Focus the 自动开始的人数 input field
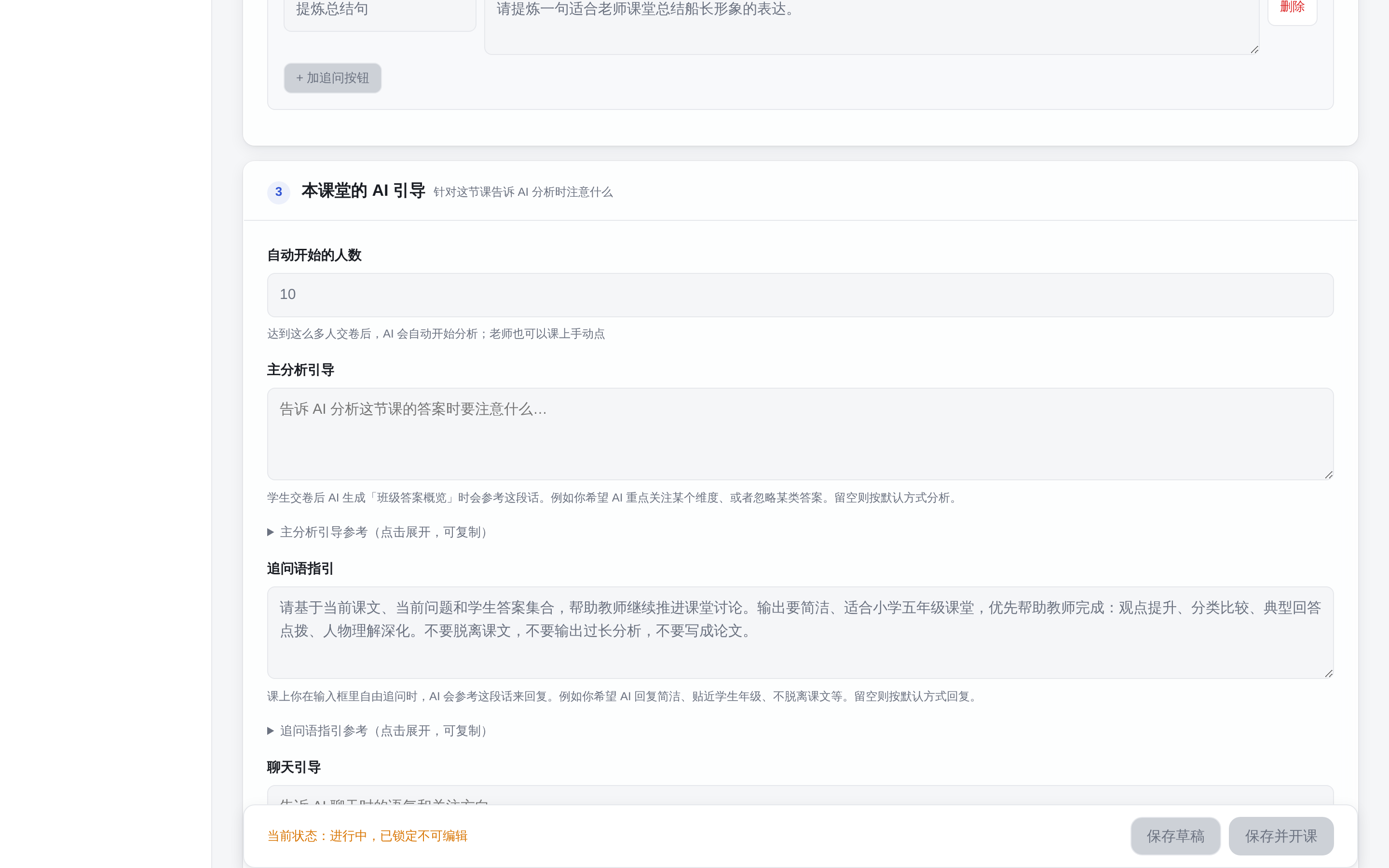 (x=800, y=295)
